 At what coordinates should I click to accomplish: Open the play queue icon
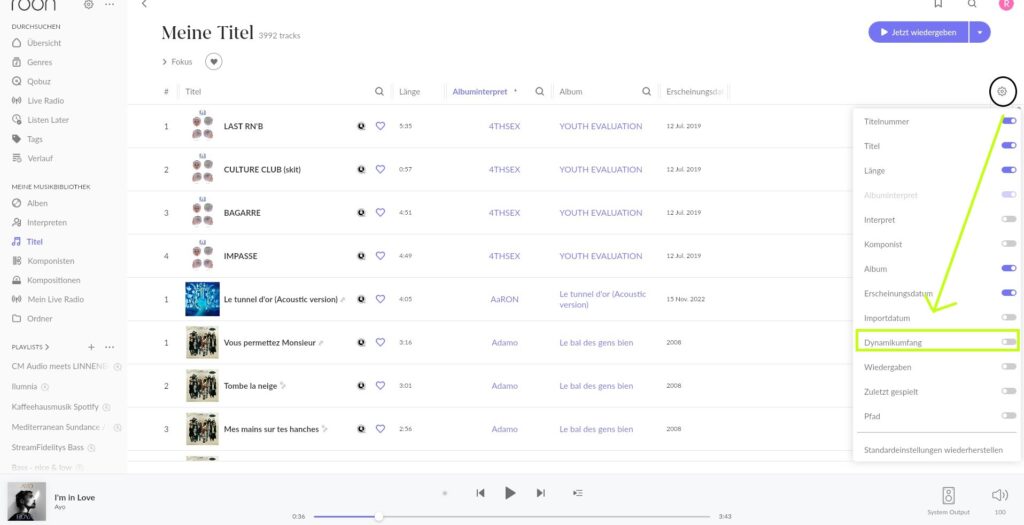[x=577, y=493]
